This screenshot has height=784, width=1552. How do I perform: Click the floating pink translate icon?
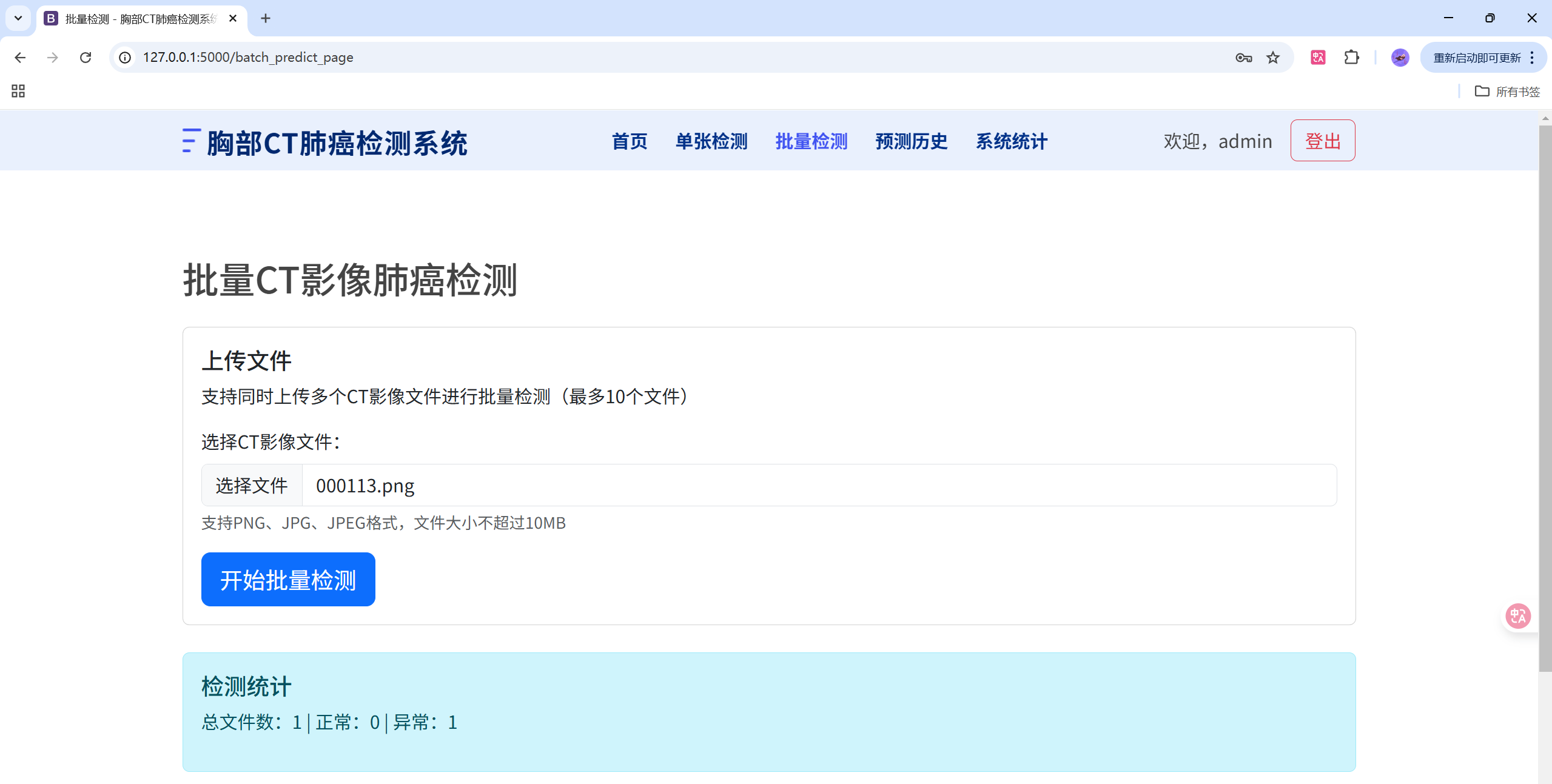pos(1518,616)
